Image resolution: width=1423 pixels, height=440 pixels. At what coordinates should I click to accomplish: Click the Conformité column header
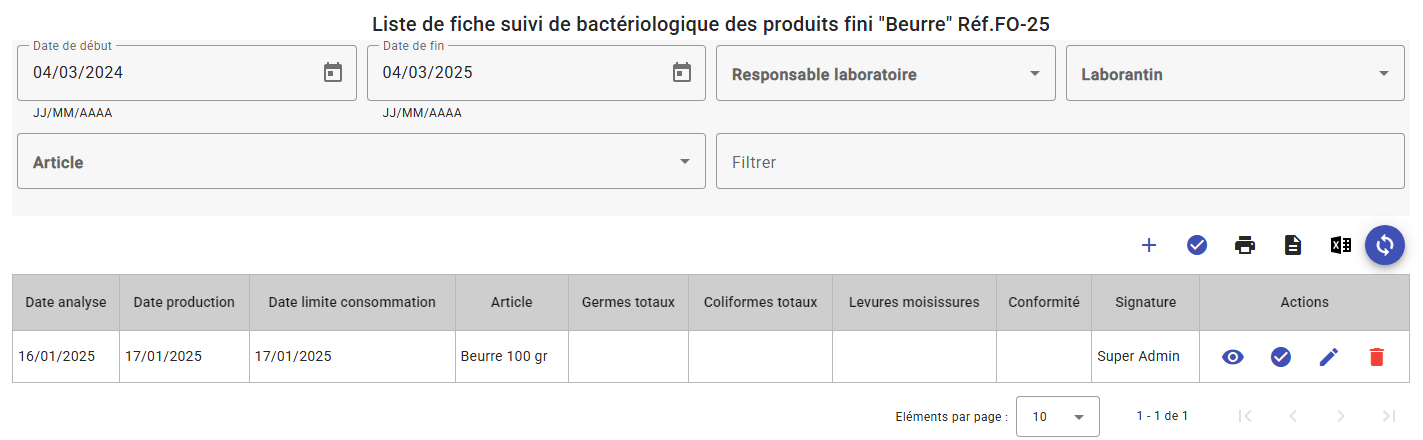pyautogui.click(x=1044, y=302)
